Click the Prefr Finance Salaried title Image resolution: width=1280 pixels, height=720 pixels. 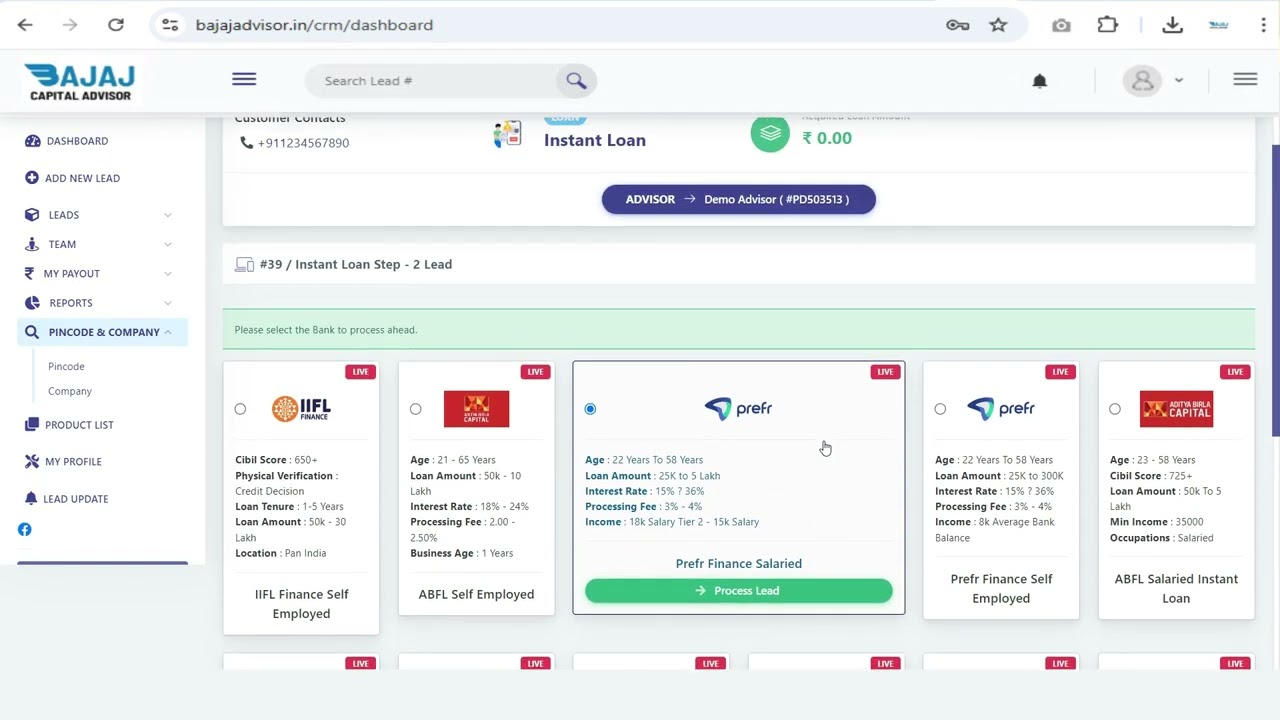pos(739,564)
